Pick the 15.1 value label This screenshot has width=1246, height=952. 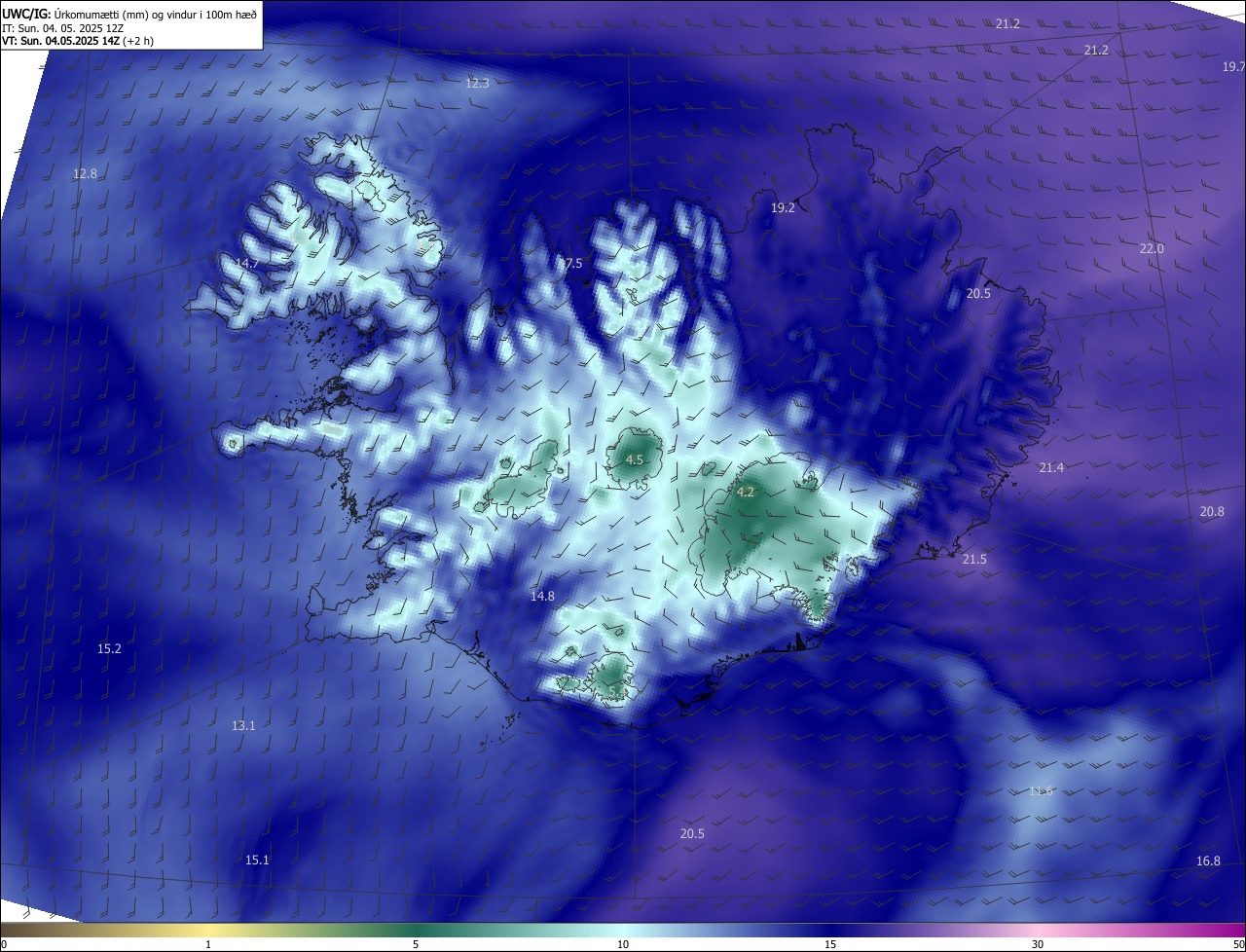257,860
